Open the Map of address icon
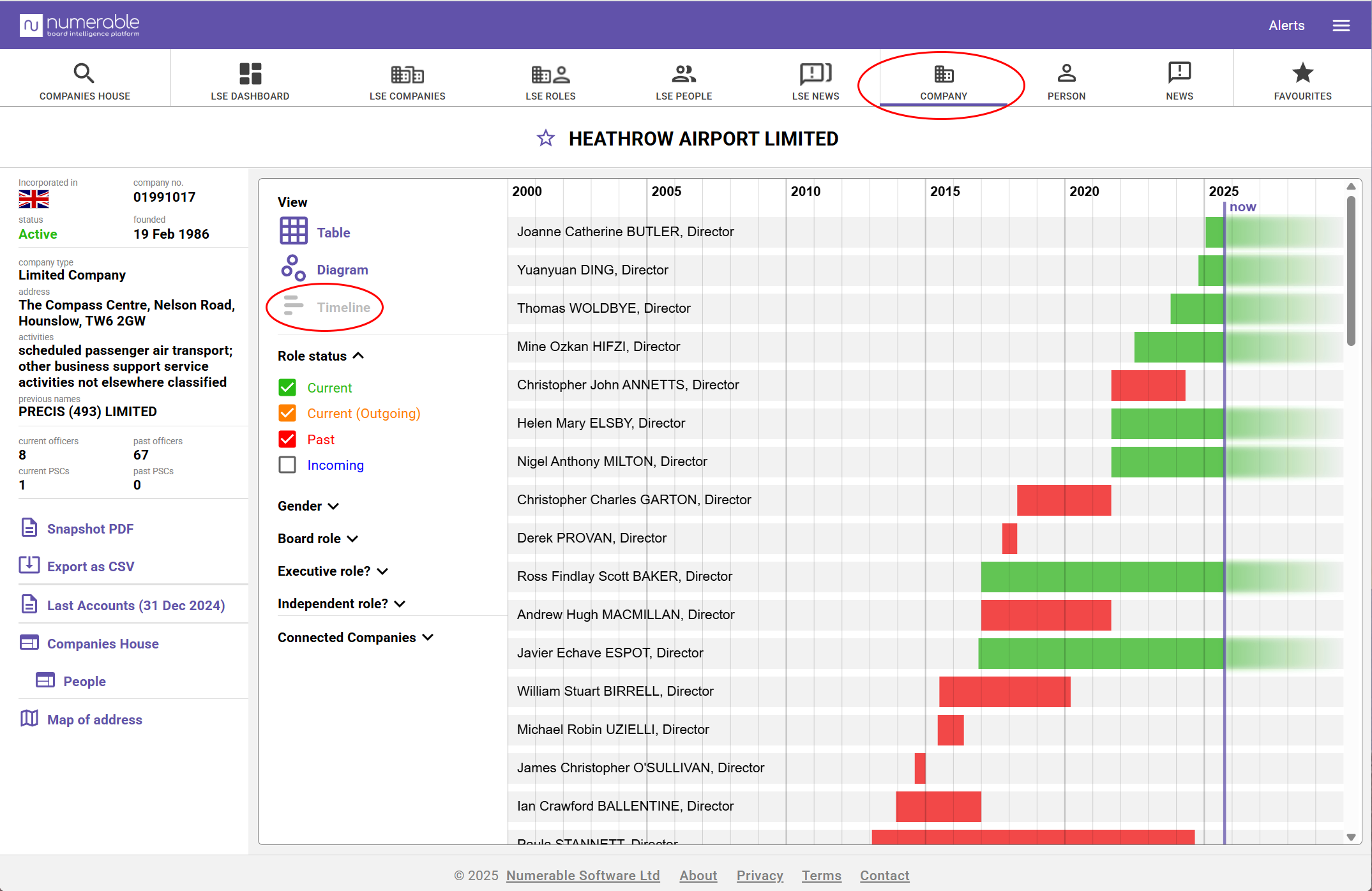 pos(29,719)
